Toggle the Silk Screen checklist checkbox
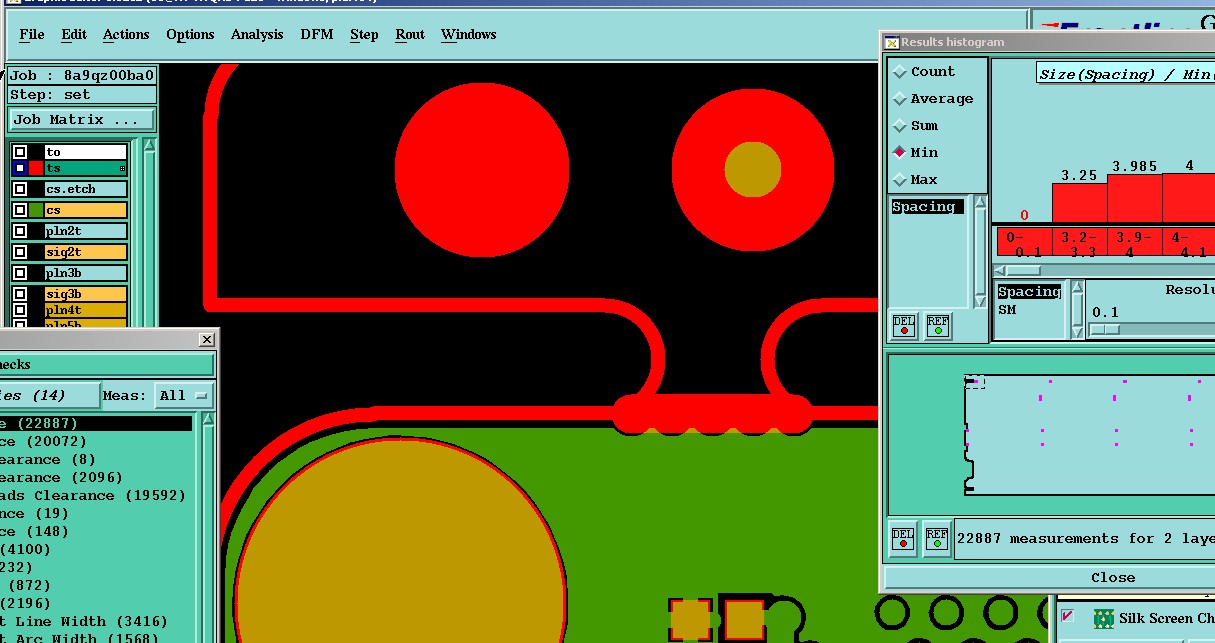This screenshot has width=1215, height=643. tap(1068, 616)
